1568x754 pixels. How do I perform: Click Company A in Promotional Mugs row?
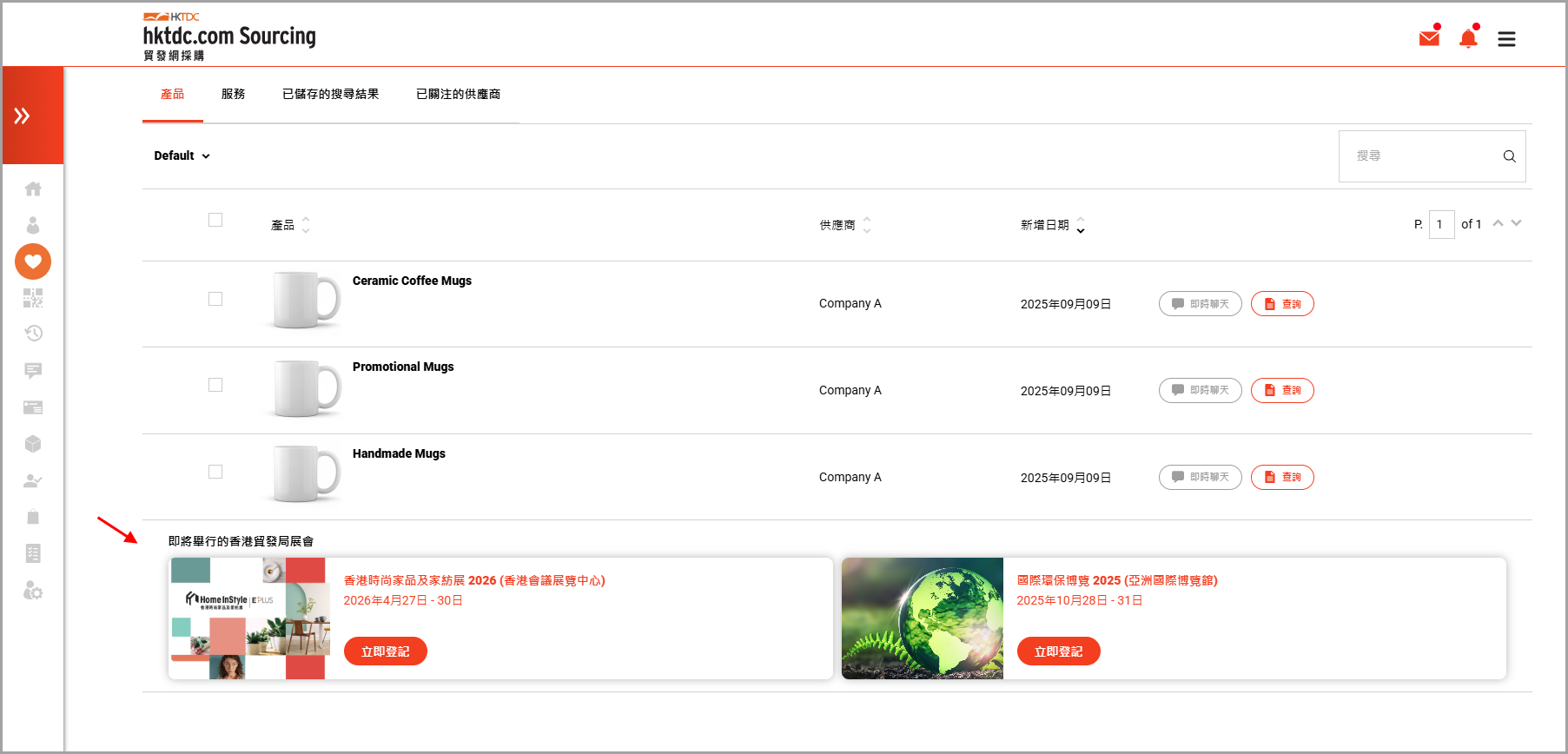[x=850, y=390]
